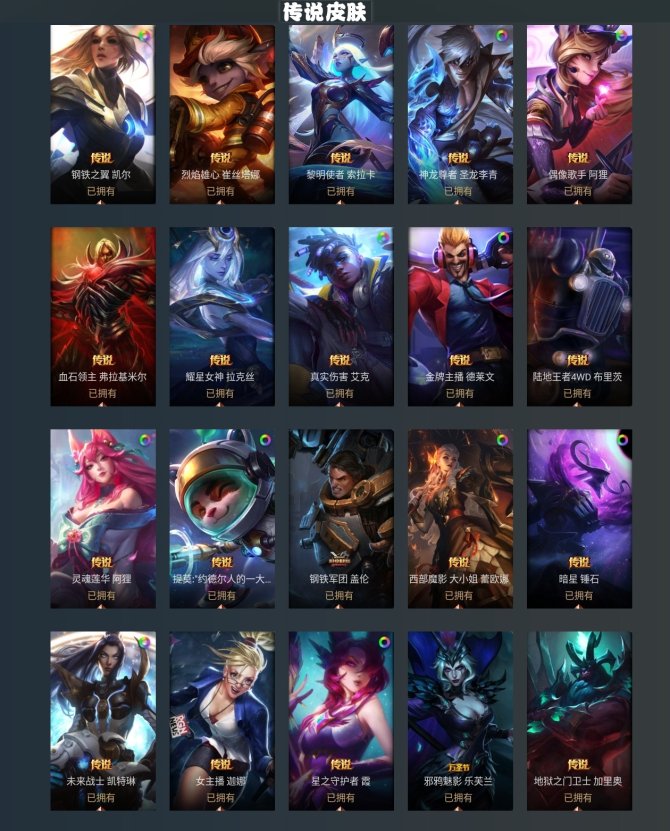
Task: Click chroma icon on 灵魂莲华 阿狸 card
Action: (145, 440)
